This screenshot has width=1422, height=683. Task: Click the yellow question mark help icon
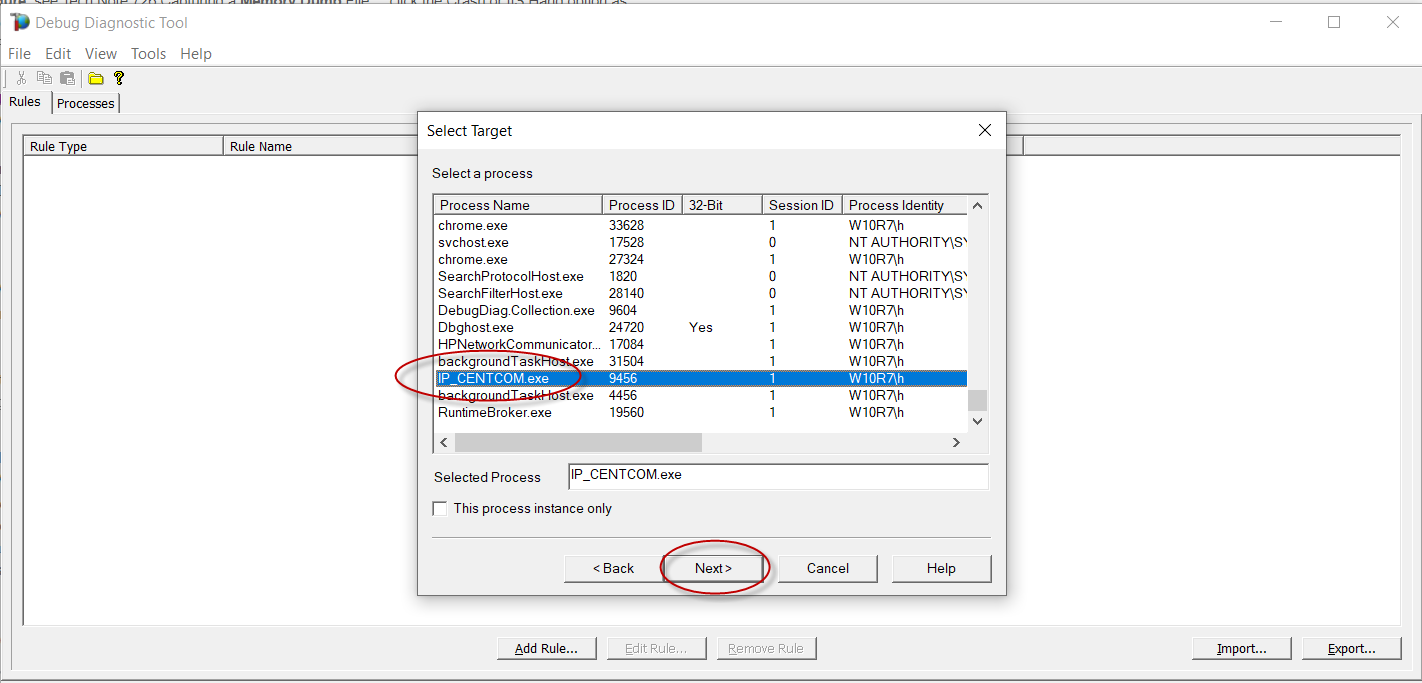[119, 78]
